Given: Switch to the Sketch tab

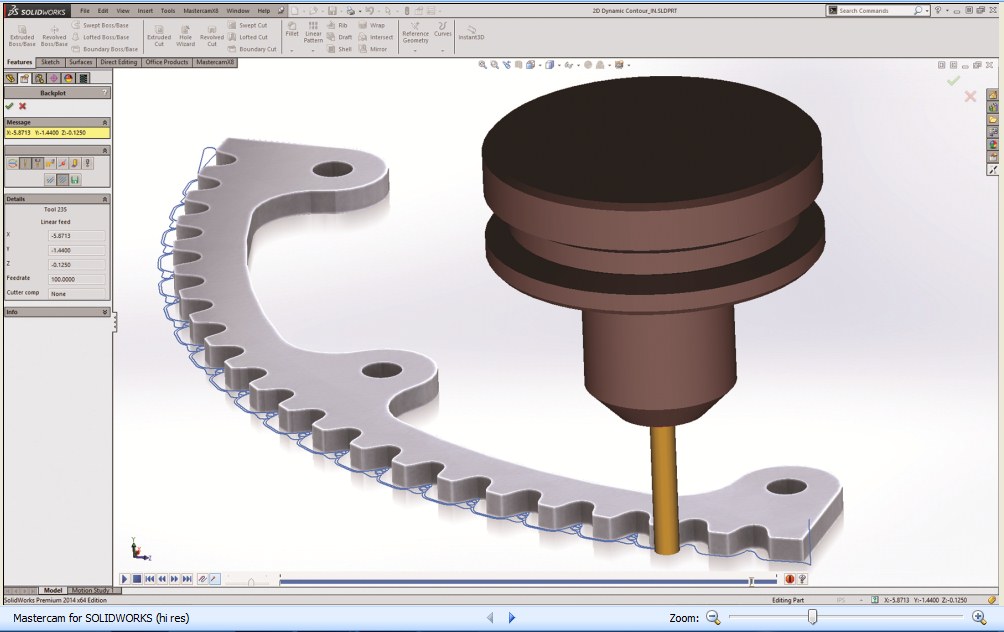Looking at the screenshot, I should point(50,62).
